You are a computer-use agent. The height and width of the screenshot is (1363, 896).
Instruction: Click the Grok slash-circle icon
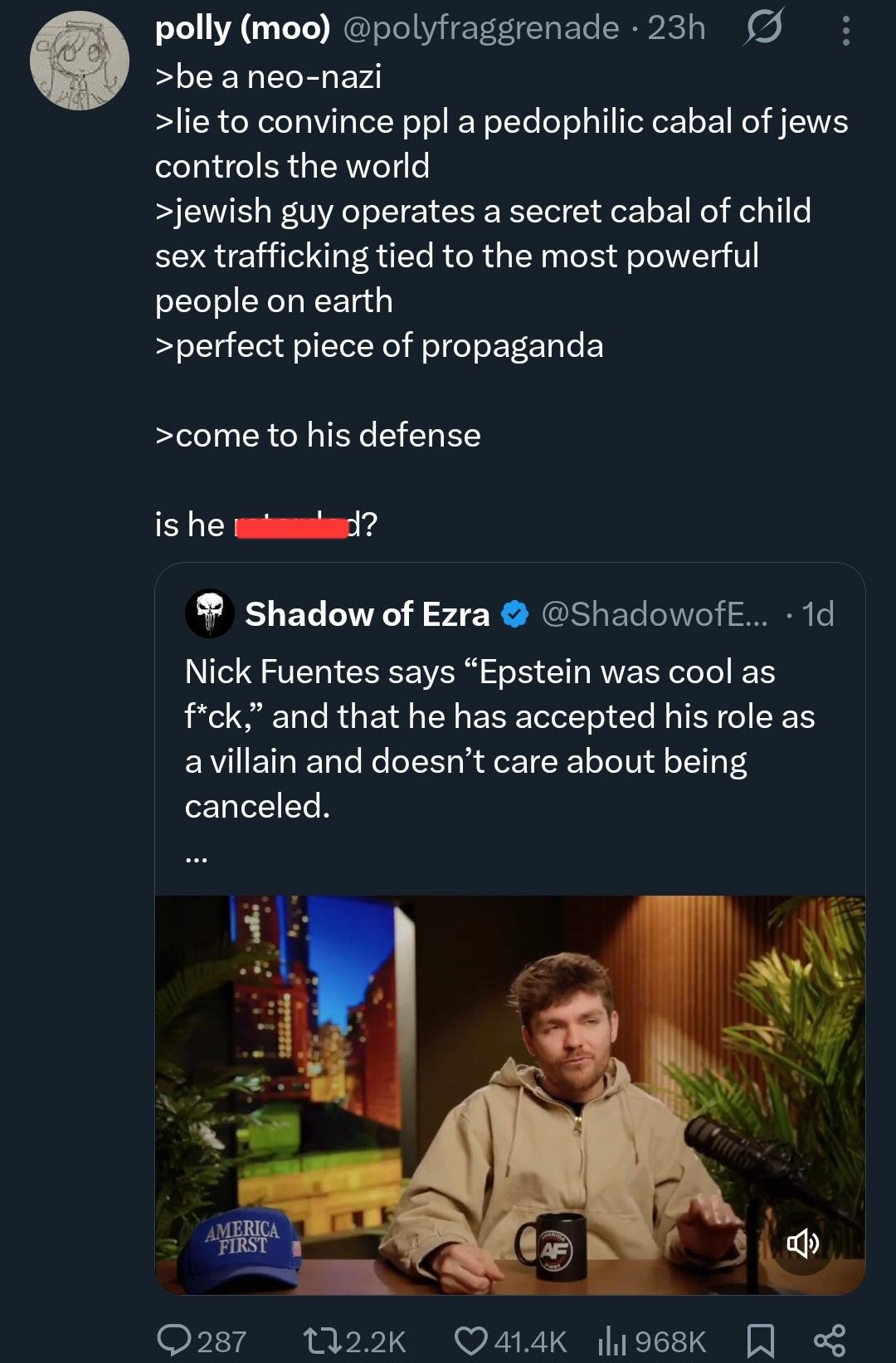tap(763, 30)
